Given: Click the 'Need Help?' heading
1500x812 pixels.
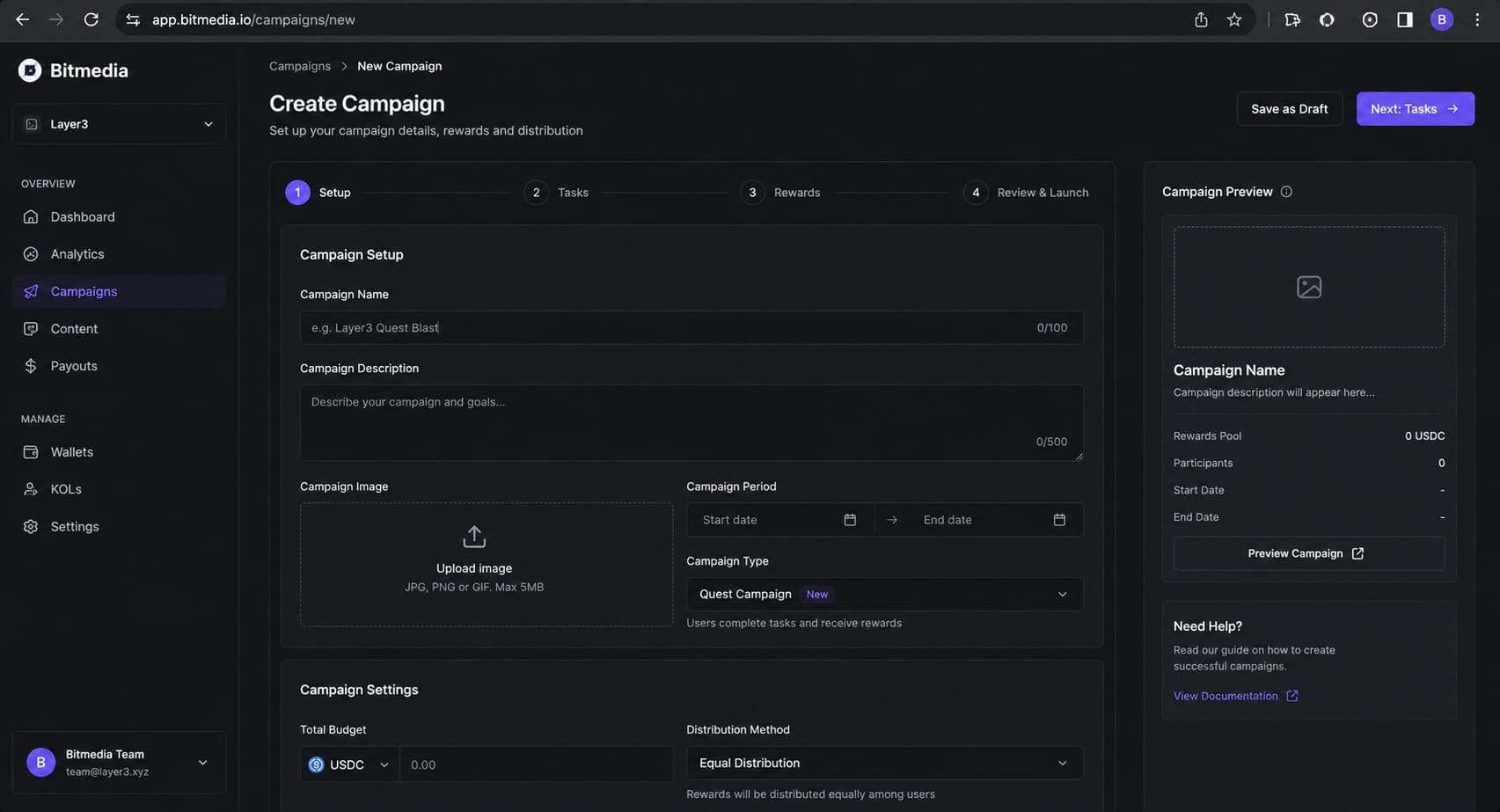Looking at the screenshot, I should (x=1208, y=625).
